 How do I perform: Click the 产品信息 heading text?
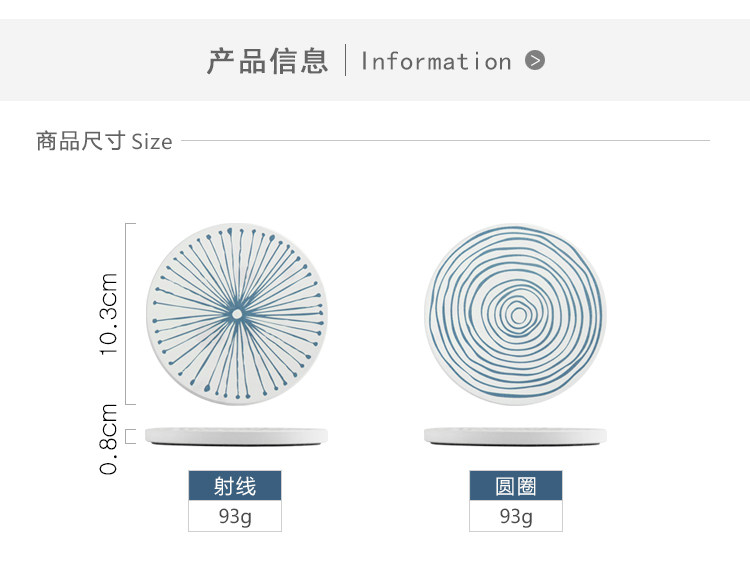[267, 61]
